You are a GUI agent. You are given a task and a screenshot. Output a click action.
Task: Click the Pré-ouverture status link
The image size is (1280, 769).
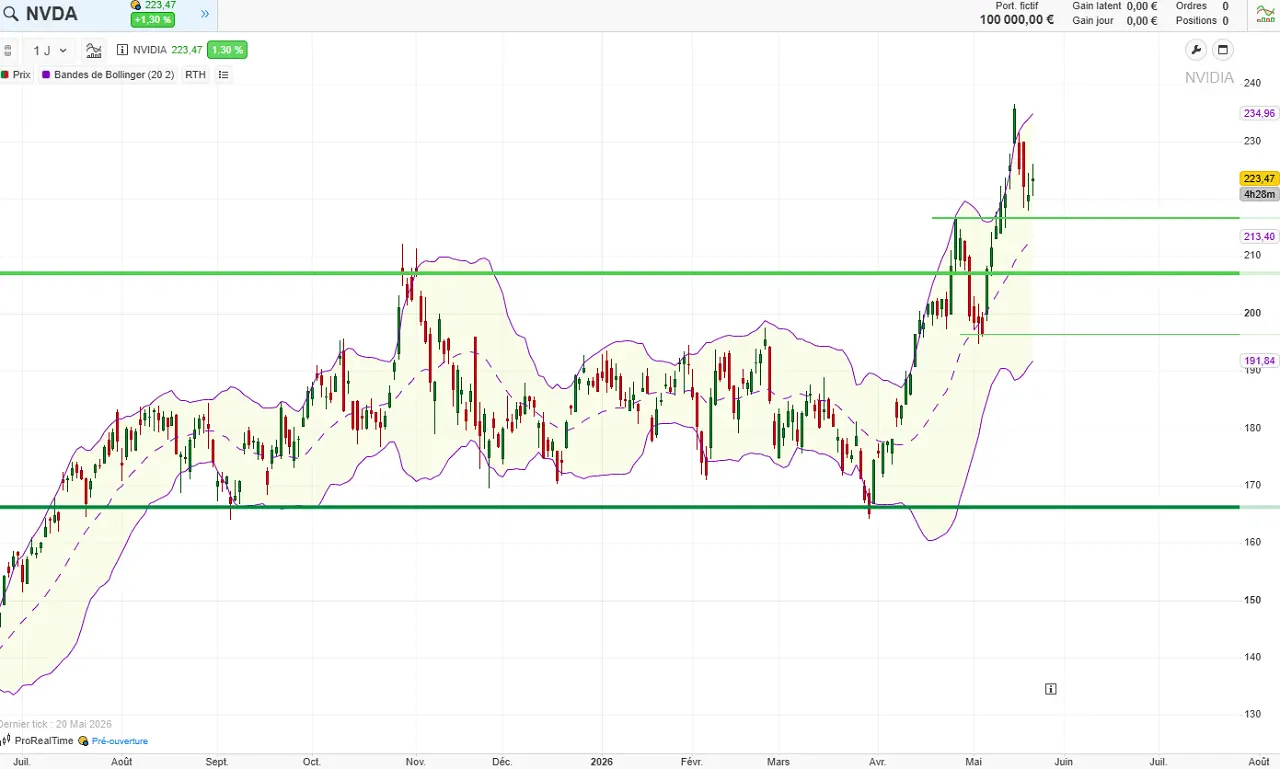[120, 741]
